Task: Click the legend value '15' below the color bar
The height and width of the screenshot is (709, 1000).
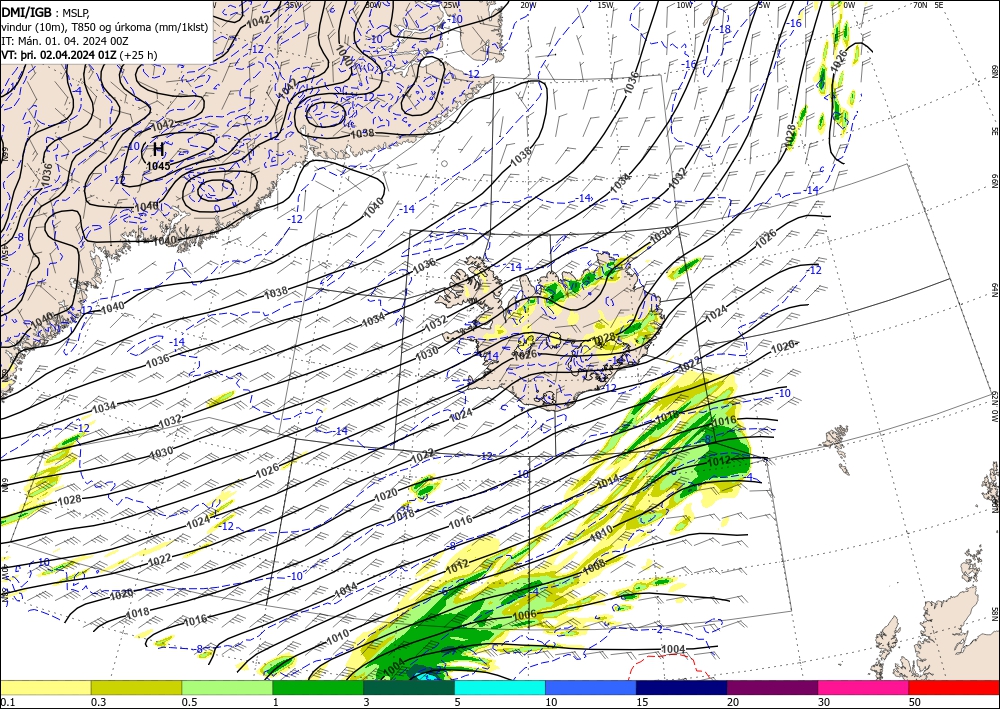Action: [642, 702]
